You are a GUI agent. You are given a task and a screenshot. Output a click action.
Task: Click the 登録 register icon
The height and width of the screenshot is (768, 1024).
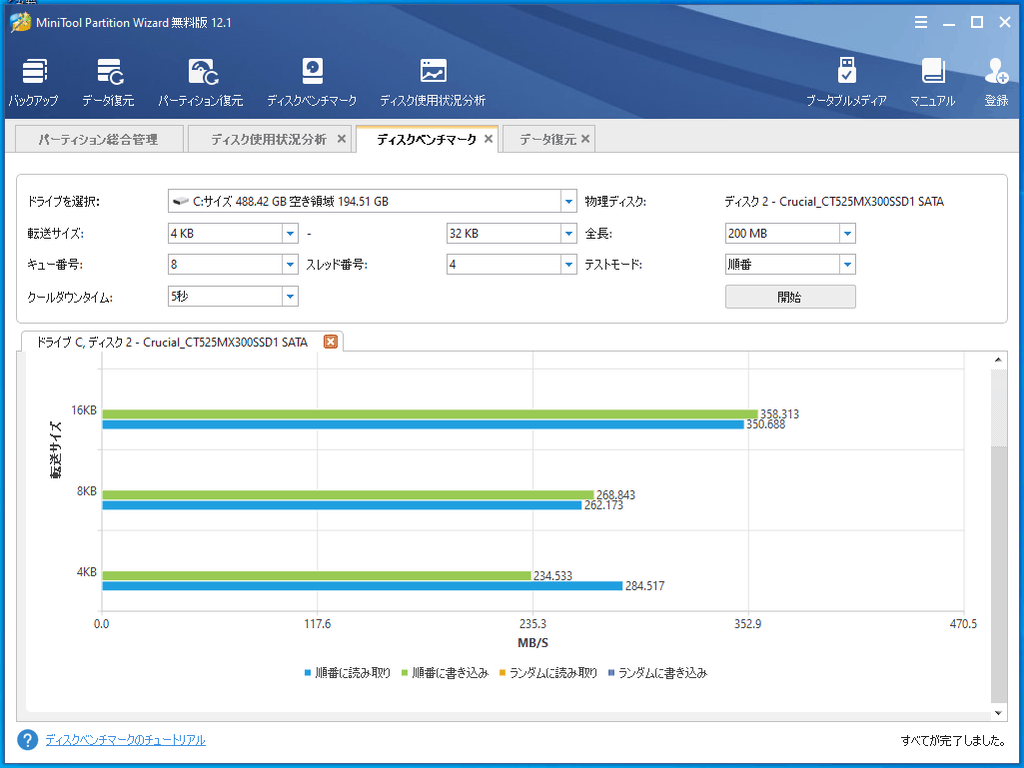click(x=996, y=82)
